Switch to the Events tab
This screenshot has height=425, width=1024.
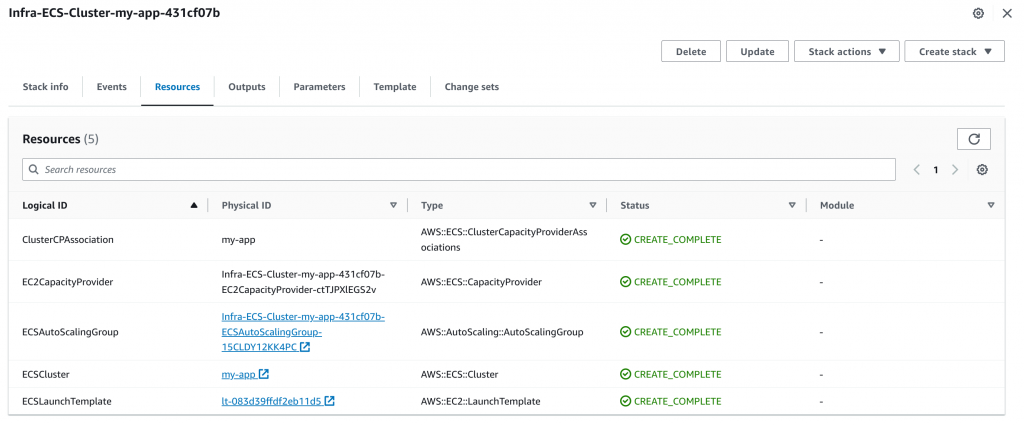(111, 87)
